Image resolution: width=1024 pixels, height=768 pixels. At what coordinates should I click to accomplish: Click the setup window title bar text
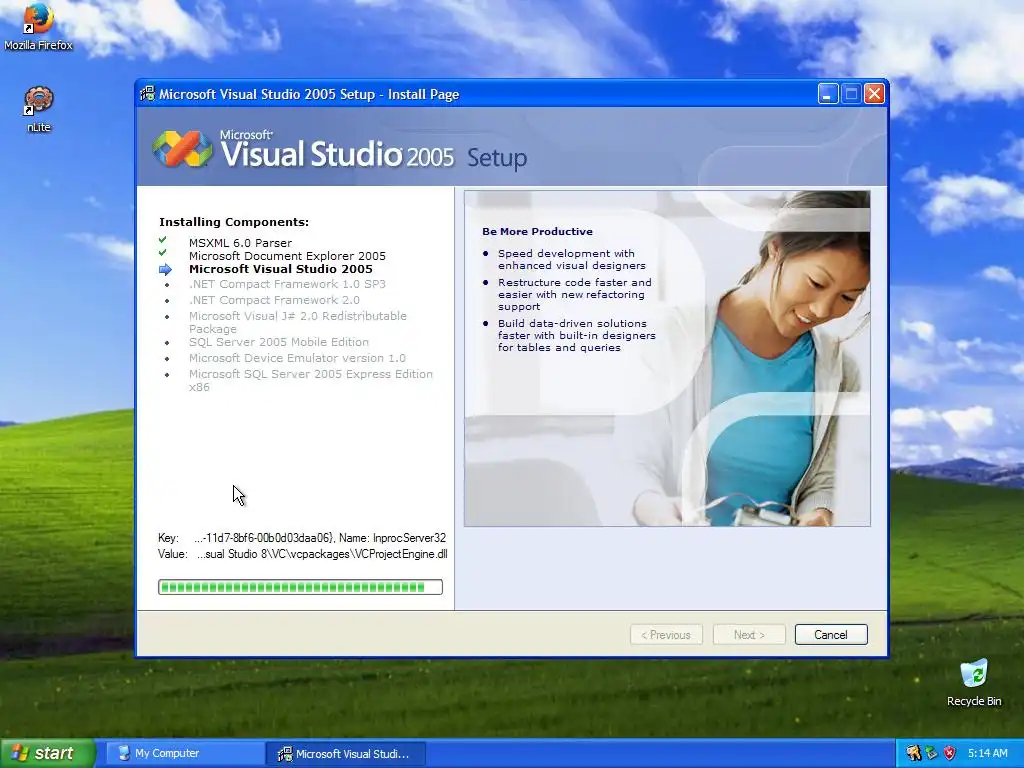click(x=309, y=94)
